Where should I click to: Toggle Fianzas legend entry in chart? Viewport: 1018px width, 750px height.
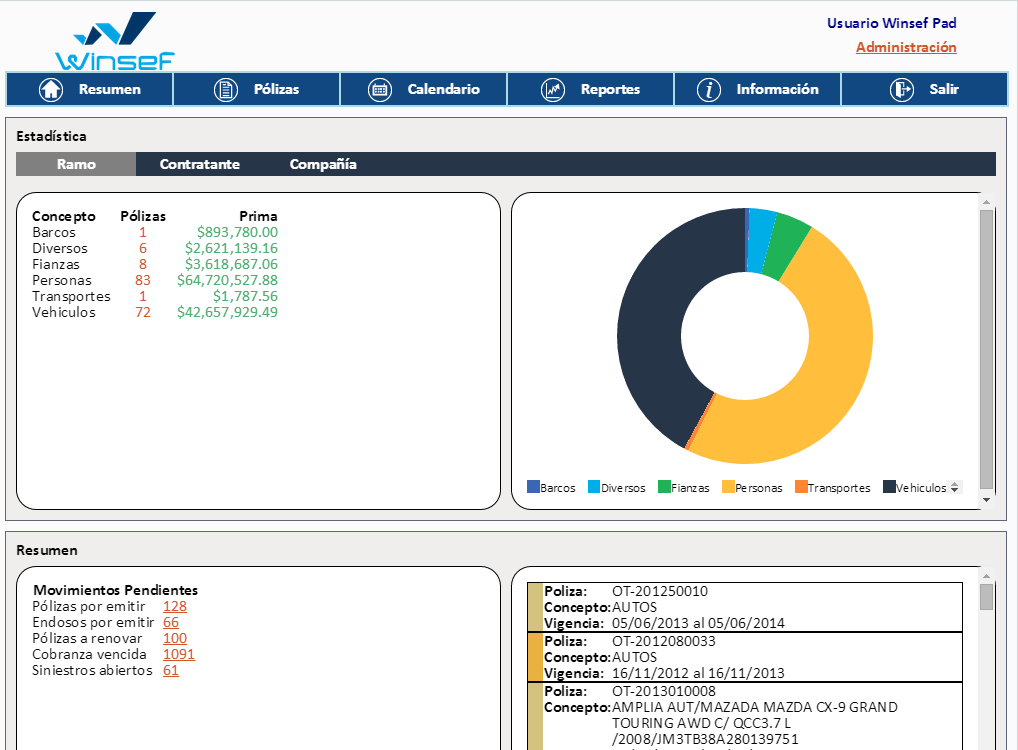(683, 488)
